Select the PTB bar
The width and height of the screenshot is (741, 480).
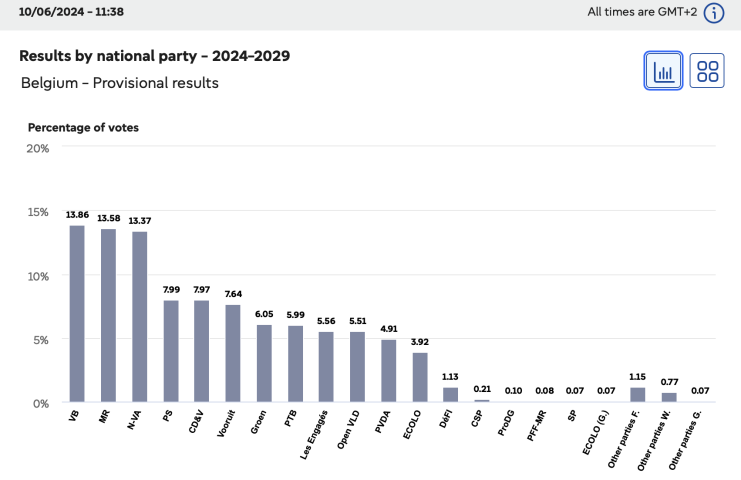coord(294,364)
